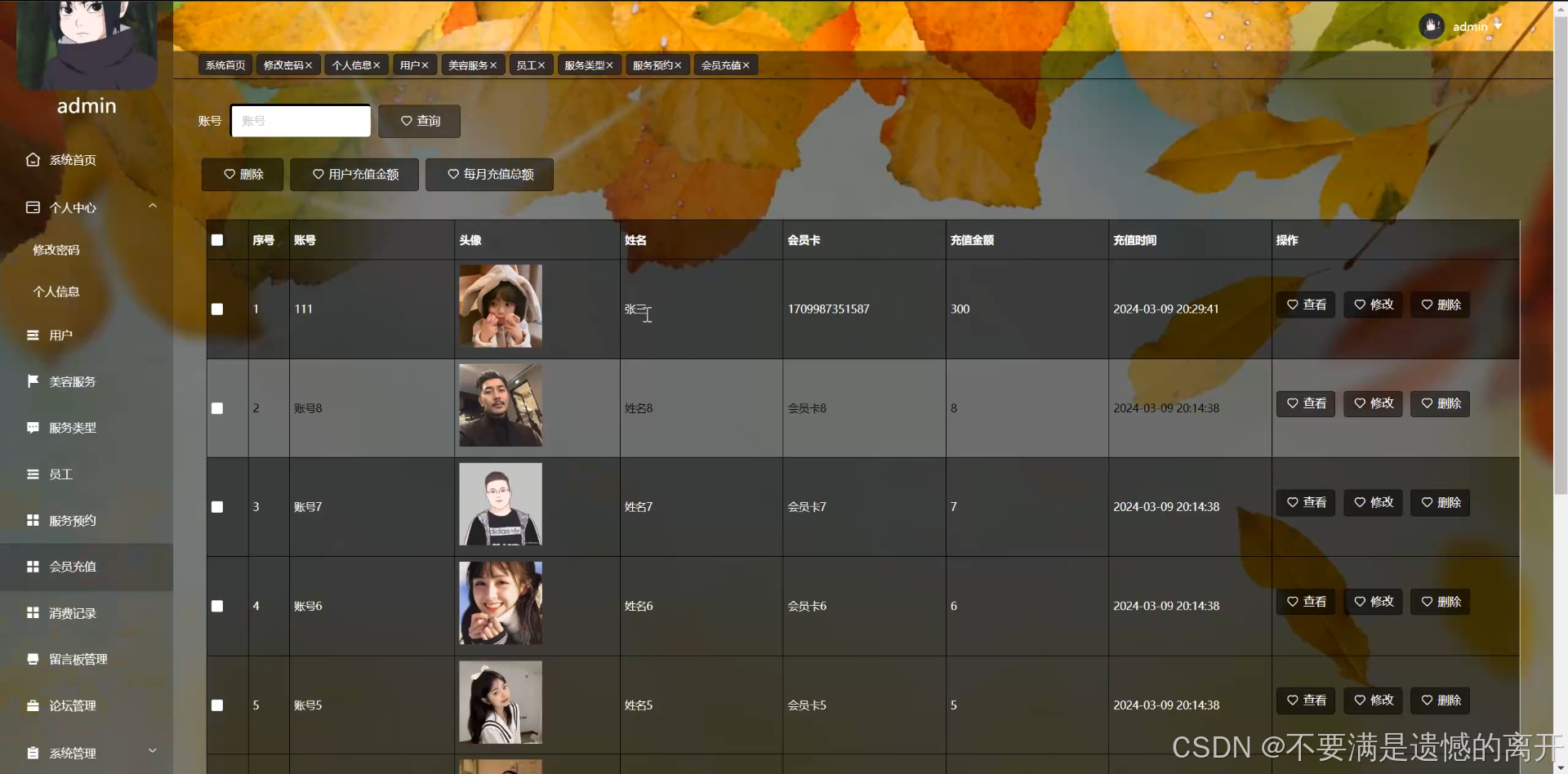Screen dimensions: 1568x774
Task: Close the 修改密码 tab with its X
Action: [309, 65]
